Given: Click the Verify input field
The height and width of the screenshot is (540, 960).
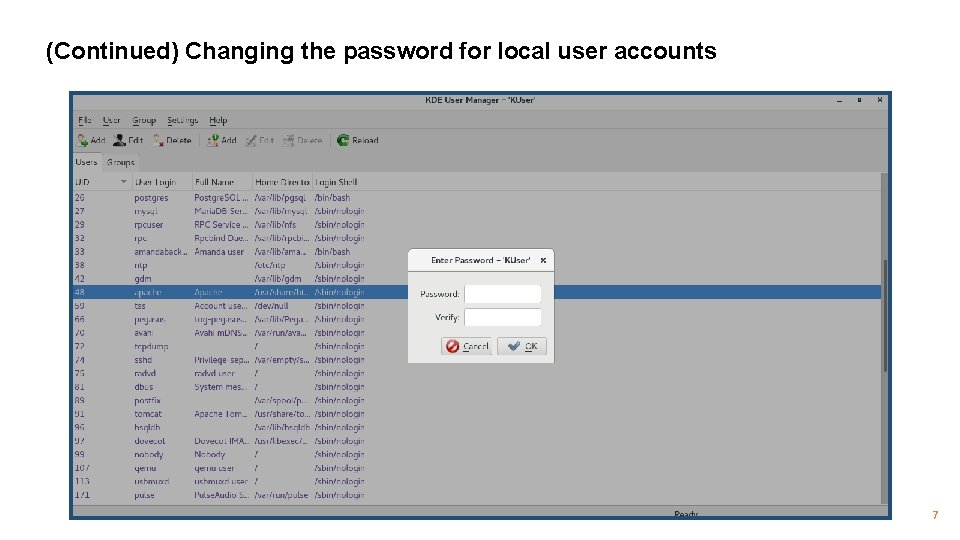Looking at the screenshot, I should point(503,317).
